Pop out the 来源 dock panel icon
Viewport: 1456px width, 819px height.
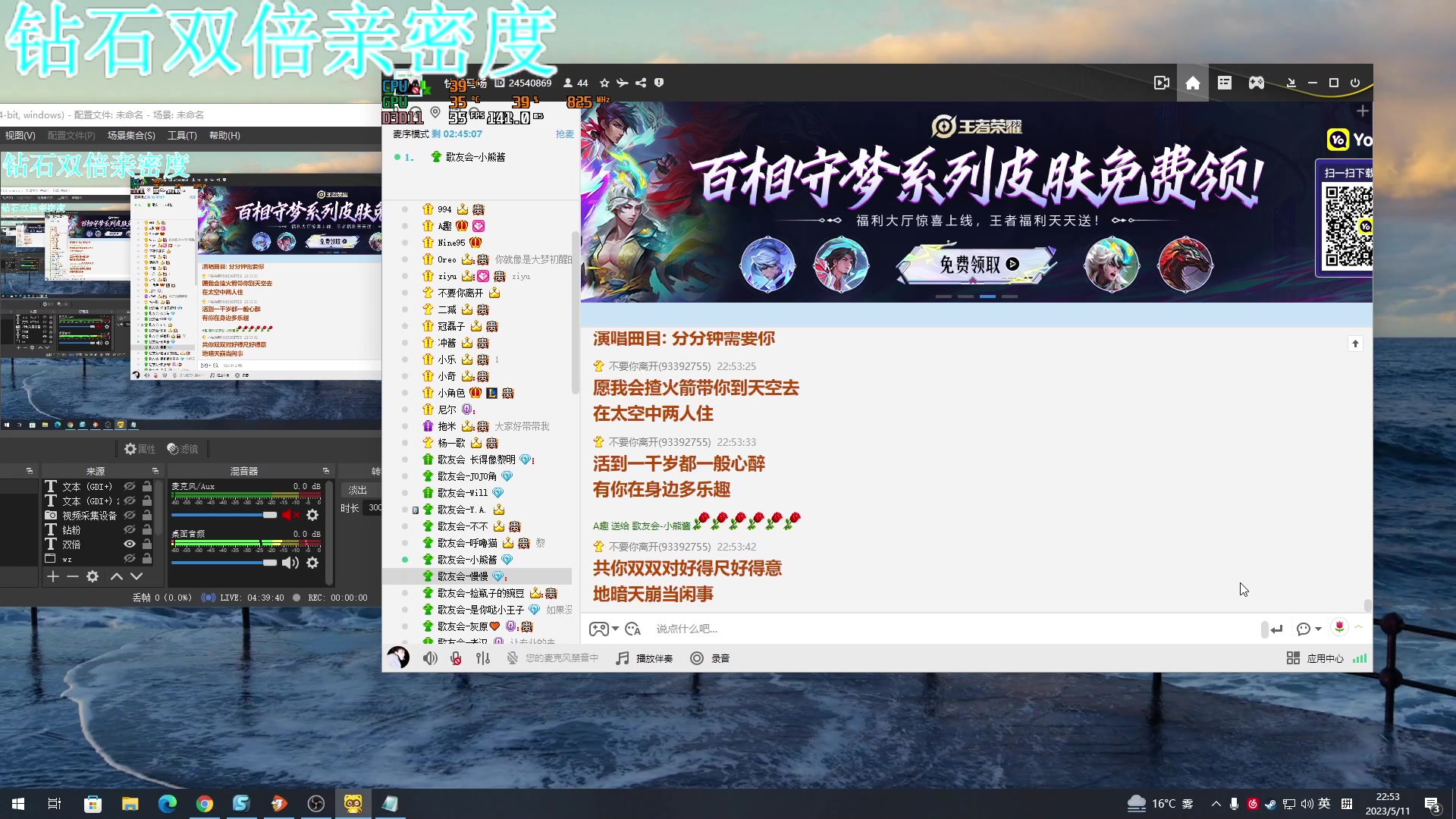point(155,471)
